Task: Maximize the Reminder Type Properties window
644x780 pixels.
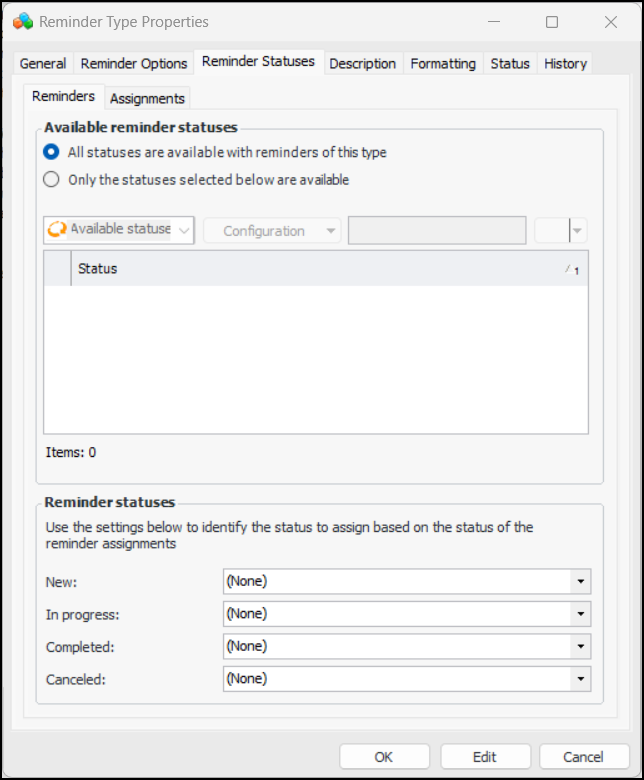Action: (x=552, y=21)
